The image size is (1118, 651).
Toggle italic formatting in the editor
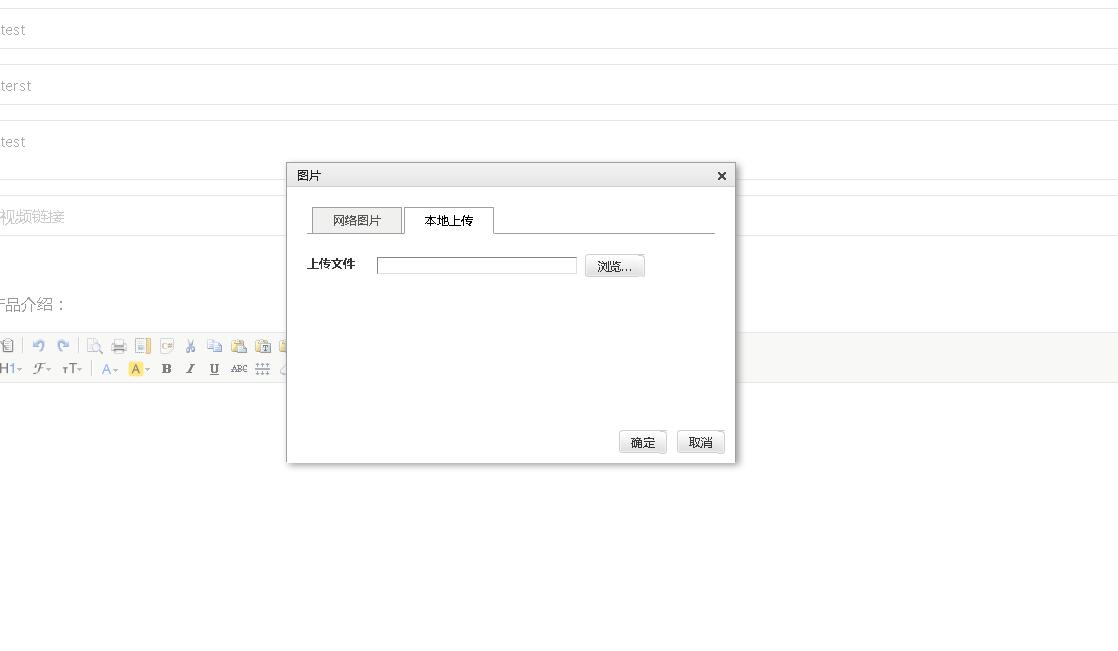189,369
